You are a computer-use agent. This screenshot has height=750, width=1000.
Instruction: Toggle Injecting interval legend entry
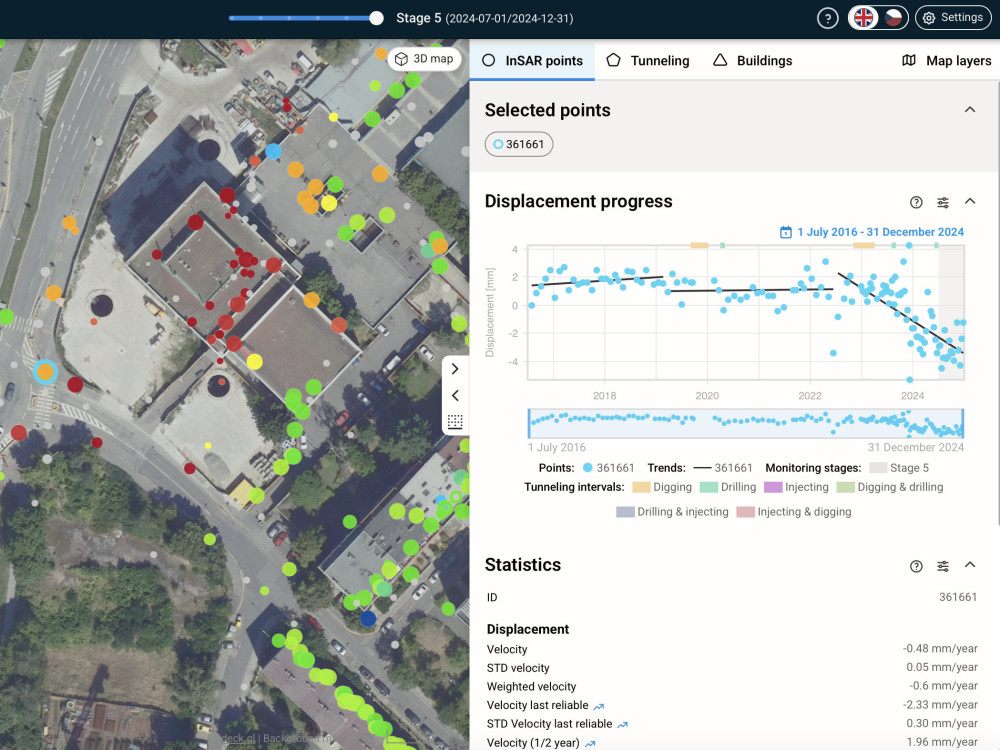pyautogui.click(x=796, y=487)
